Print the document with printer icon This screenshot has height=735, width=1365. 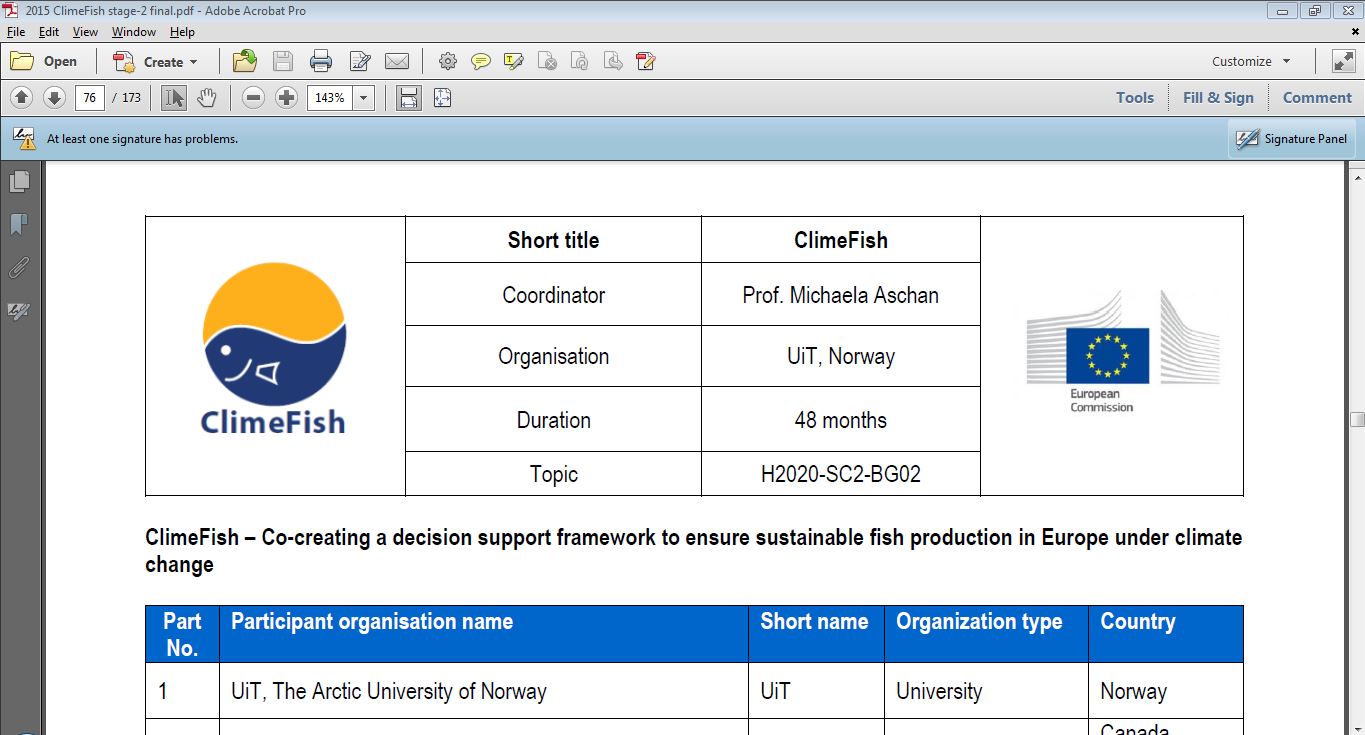tap(321, 61)
